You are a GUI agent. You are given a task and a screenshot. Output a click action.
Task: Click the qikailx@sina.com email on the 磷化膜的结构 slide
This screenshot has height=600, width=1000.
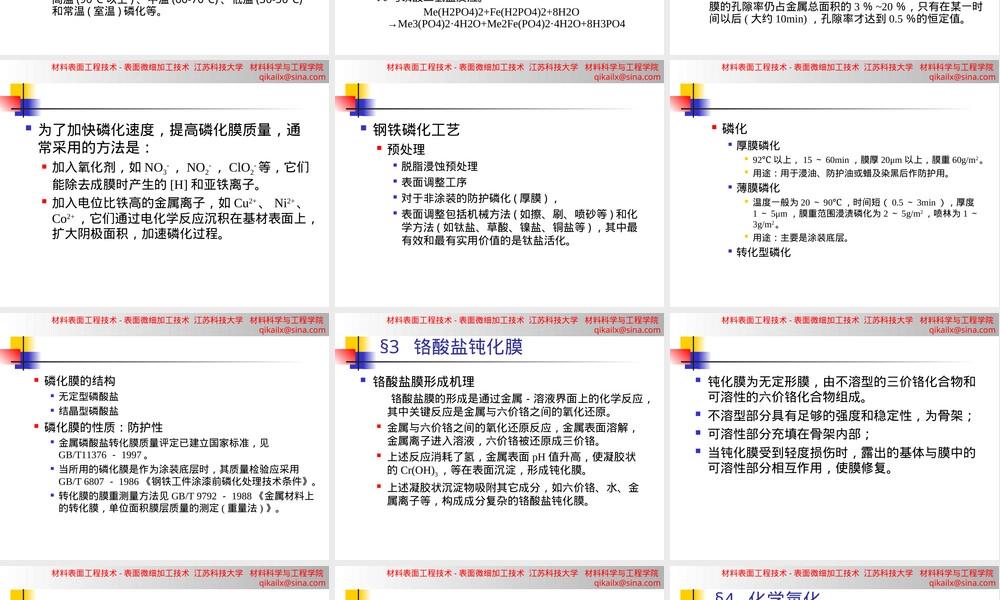pyautogui.click(x=292, y=330)
